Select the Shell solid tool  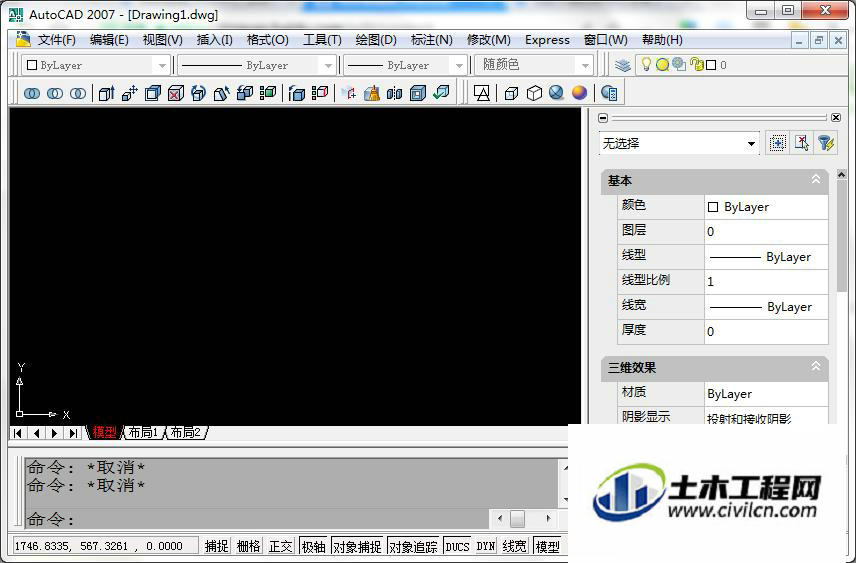pyautogui.click(x=418, y=93)
